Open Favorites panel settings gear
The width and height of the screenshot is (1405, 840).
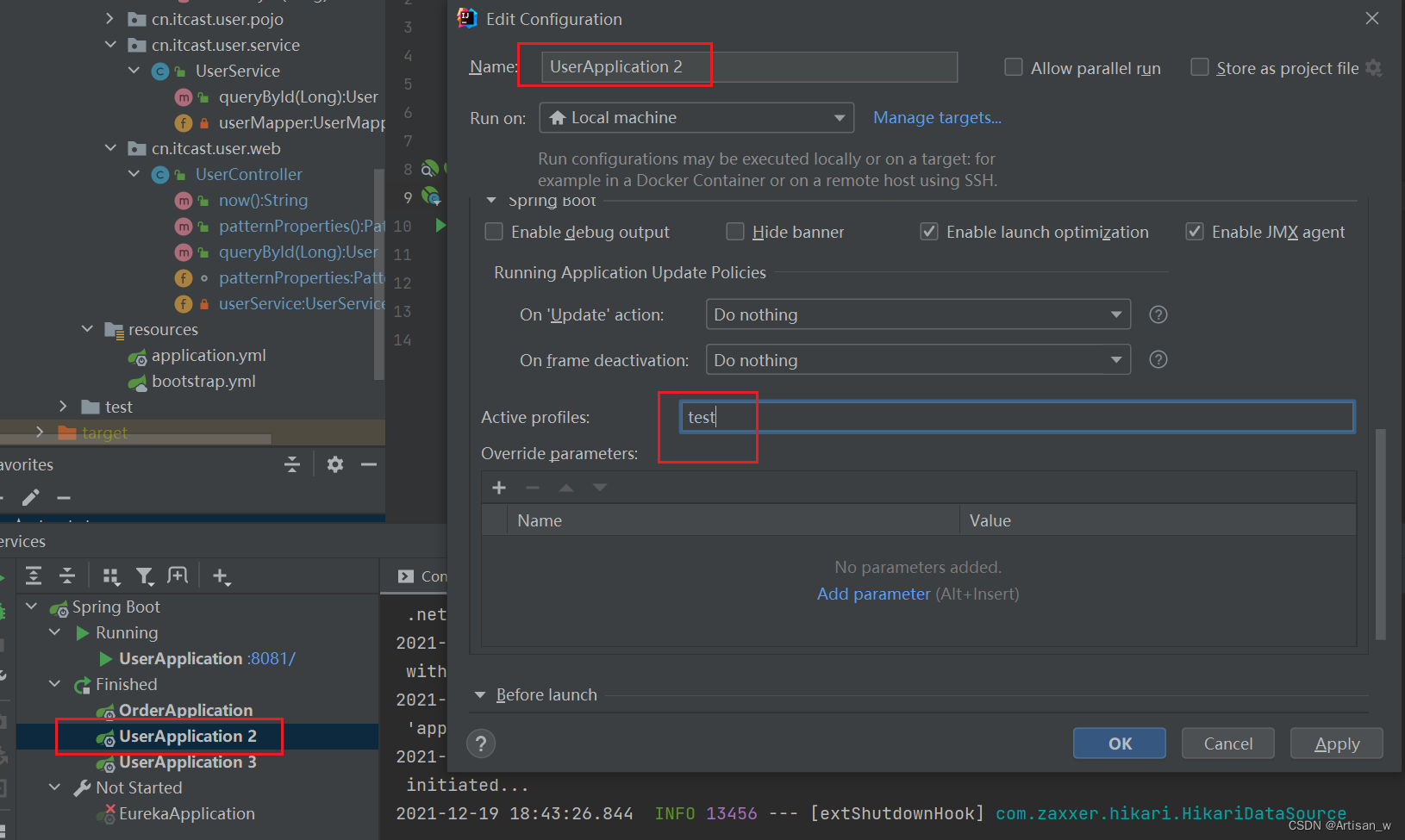tap(335, 464)
